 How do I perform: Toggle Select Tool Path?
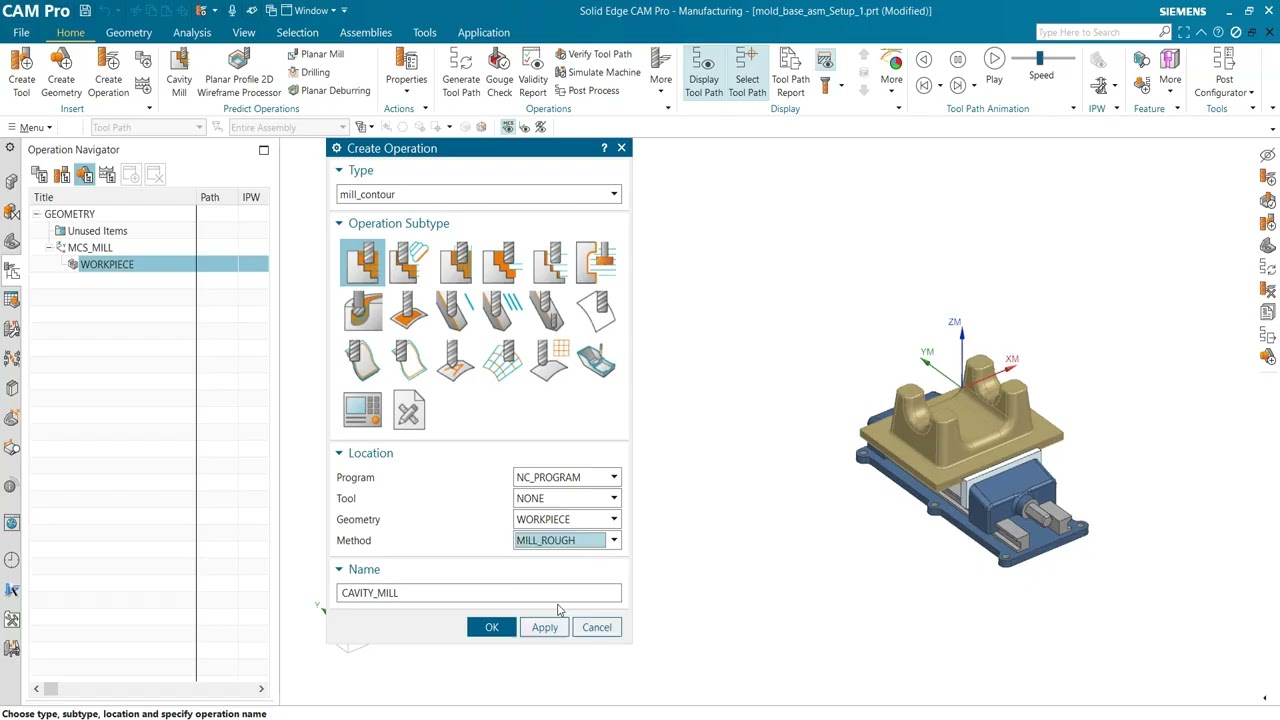[x=747, y=72]
